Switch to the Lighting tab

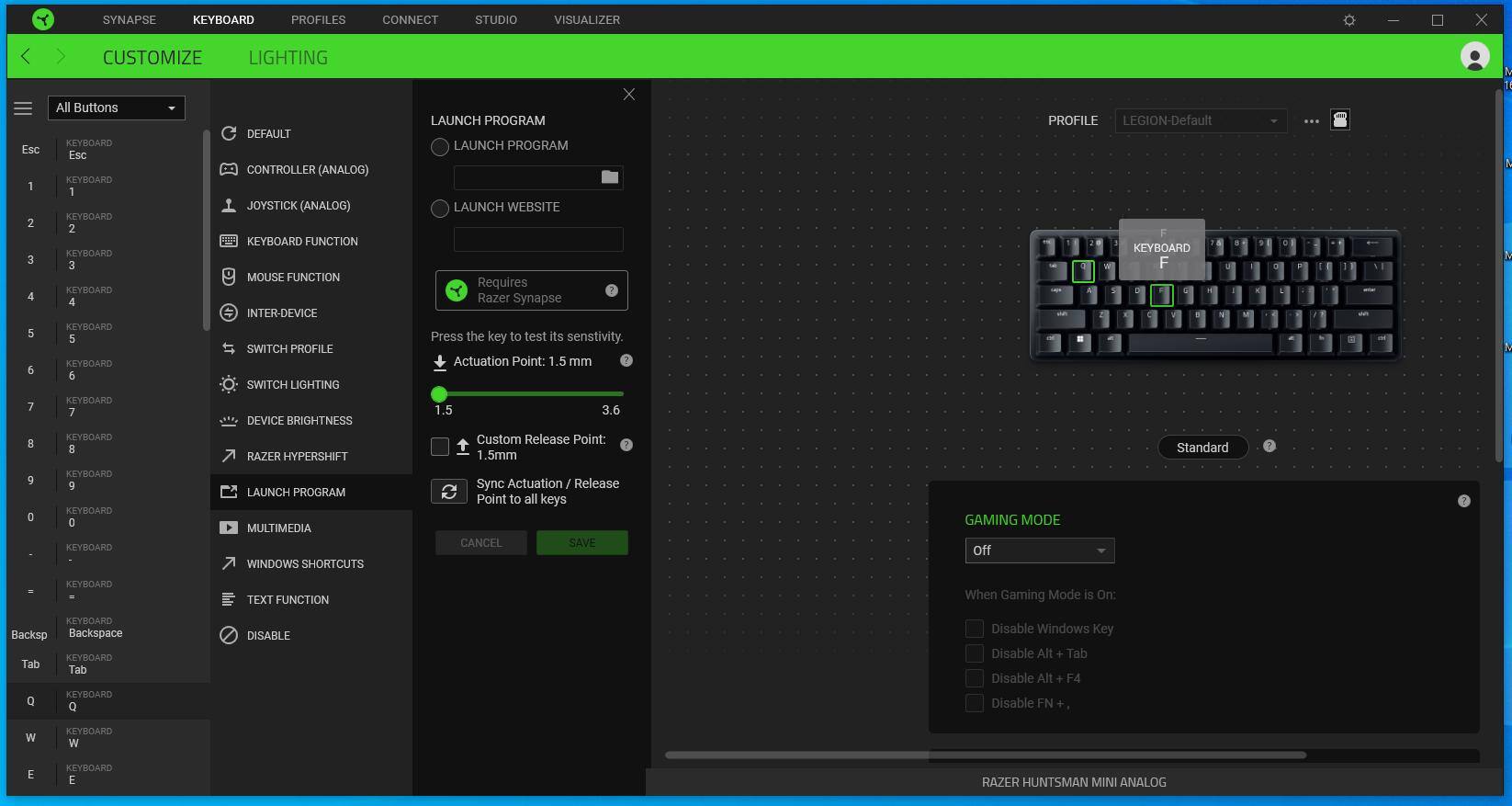pyautogui.click(x=288, y=57)
